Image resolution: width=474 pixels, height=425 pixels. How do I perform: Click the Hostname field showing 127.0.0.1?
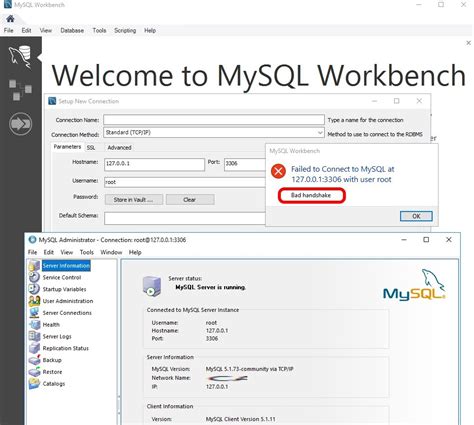[154, 164]
